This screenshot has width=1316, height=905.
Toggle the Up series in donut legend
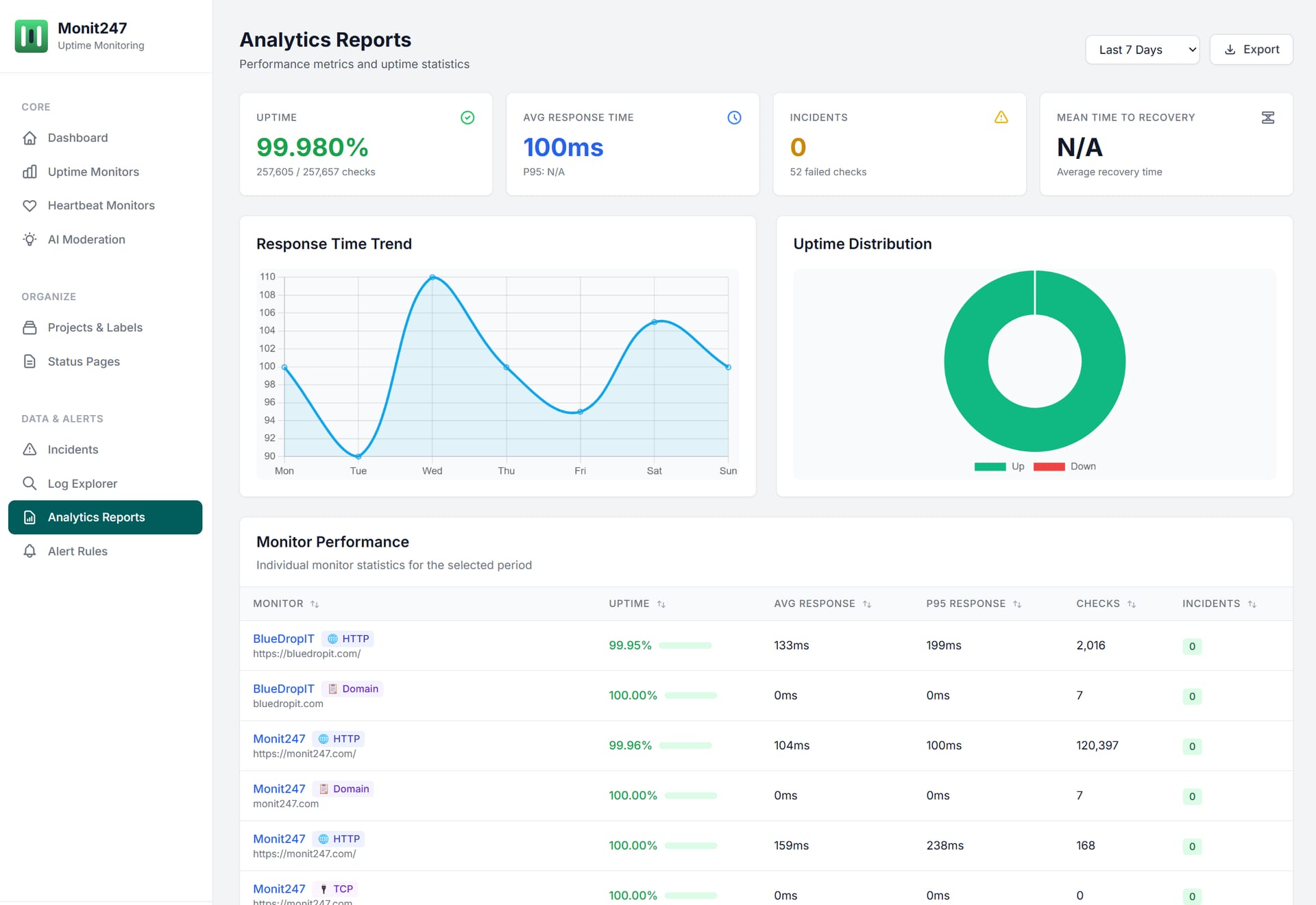tap(999, 467)
